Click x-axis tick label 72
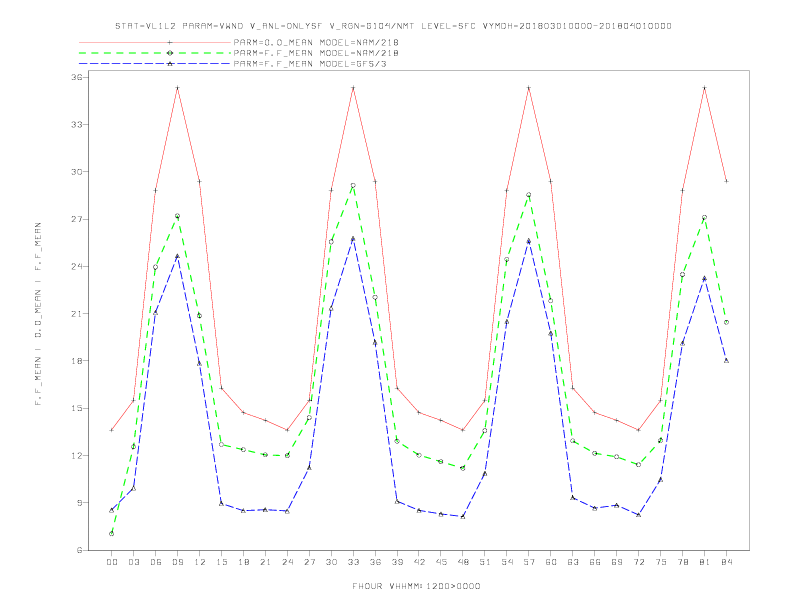This screenshot has width=792, height=612. 638,562
